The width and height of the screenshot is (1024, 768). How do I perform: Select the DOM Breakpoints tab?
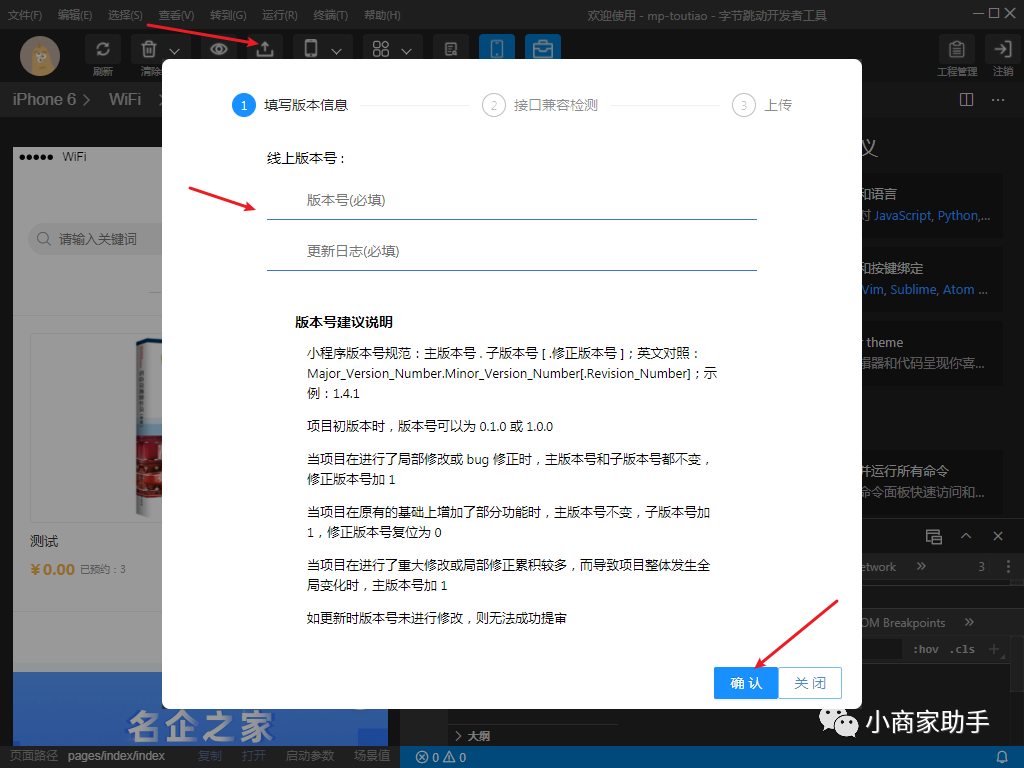904,623
